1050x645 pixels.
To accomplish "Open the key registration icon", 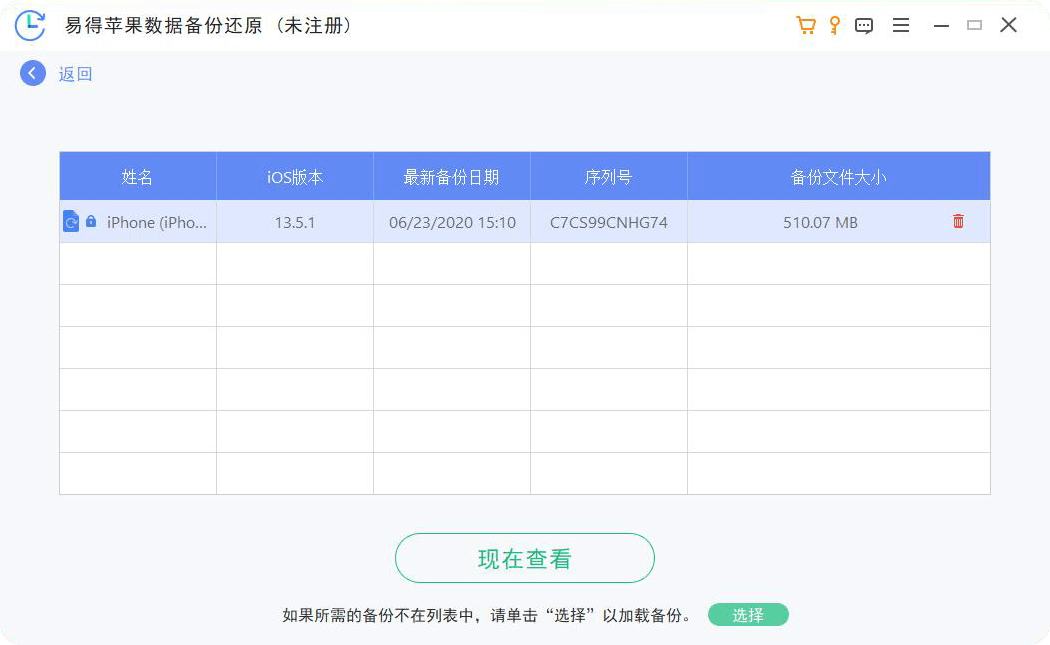I will [x=834, y=25].
